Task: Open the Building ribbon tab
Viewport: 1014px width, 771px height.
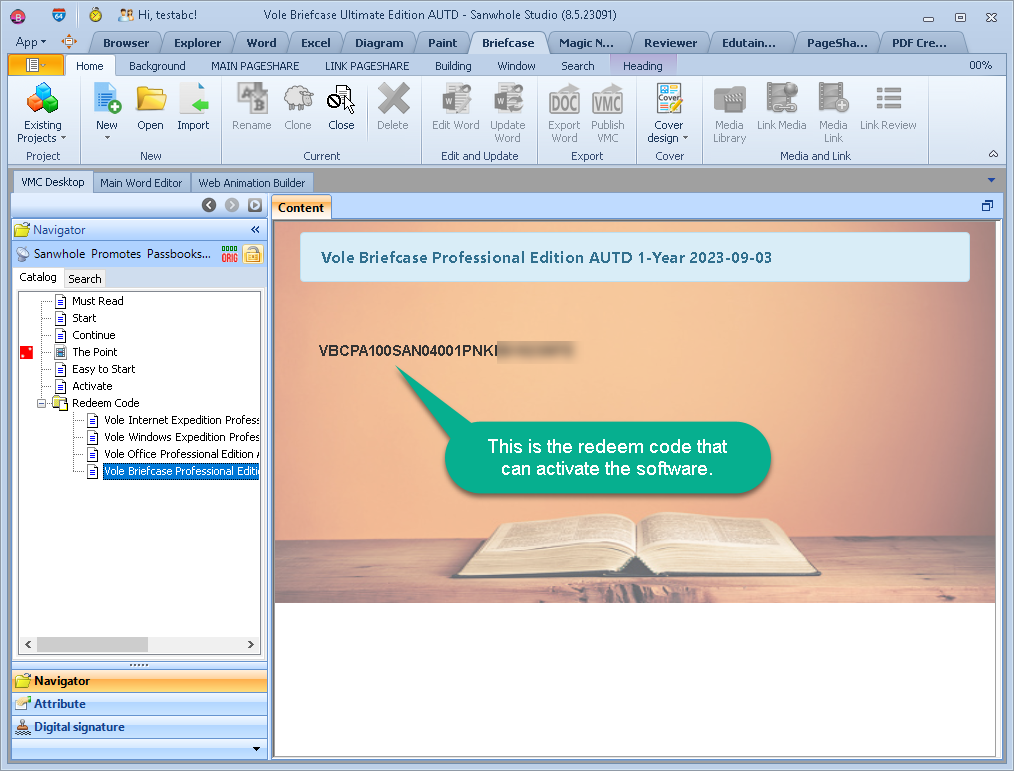Action: pyautogui.click(x=453, y=66)
